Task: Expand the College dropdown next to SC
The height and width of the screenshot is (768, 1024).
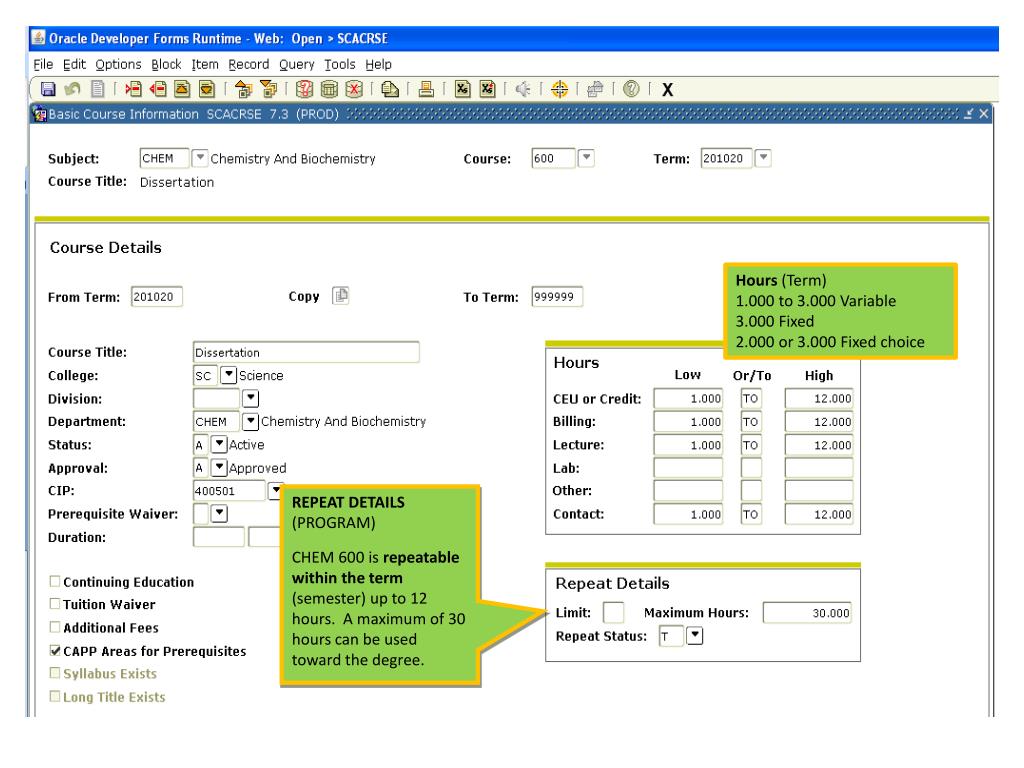Action: pos(229,375)
